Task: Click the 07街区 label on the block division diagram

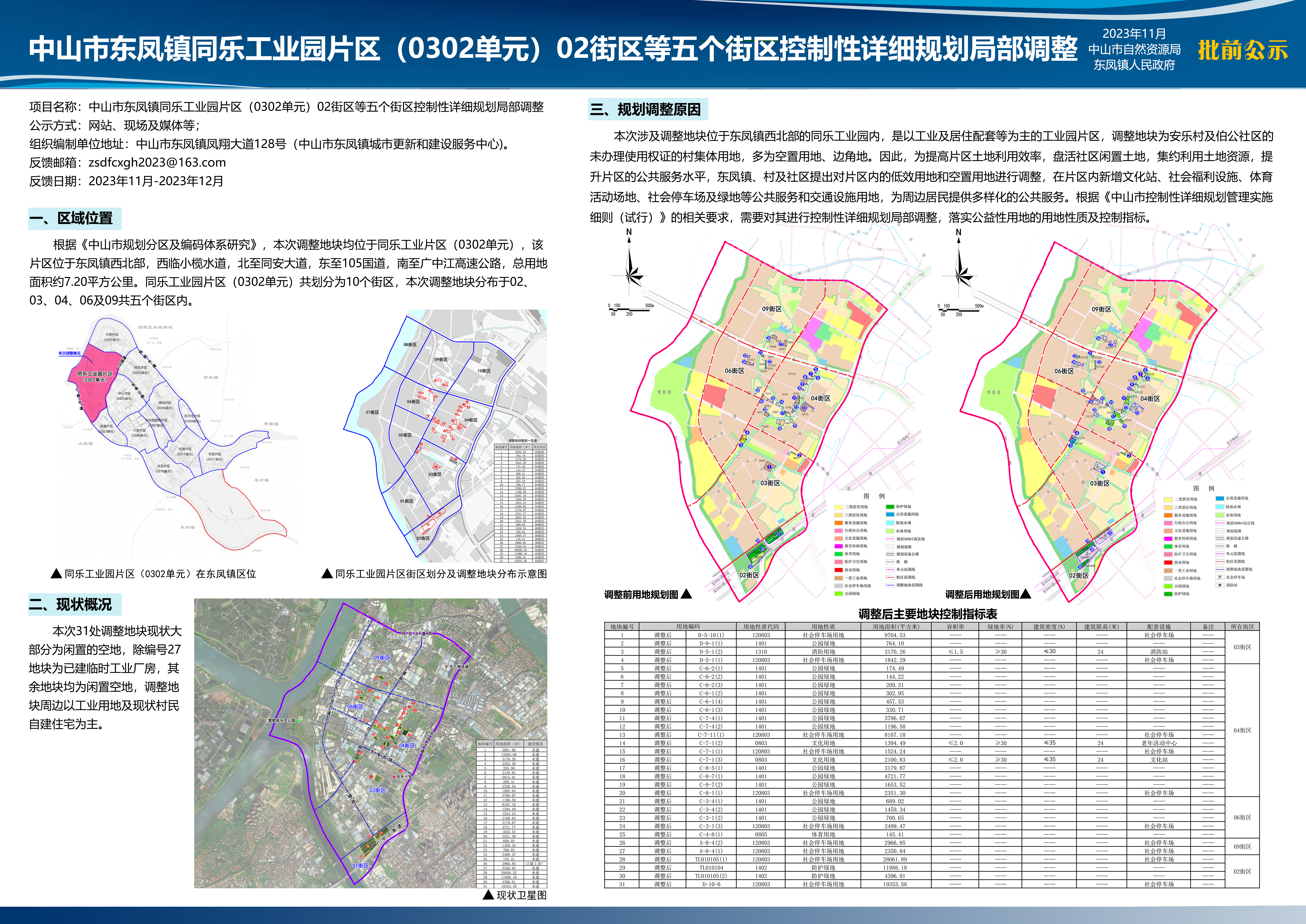Action: tap(373, 412)
